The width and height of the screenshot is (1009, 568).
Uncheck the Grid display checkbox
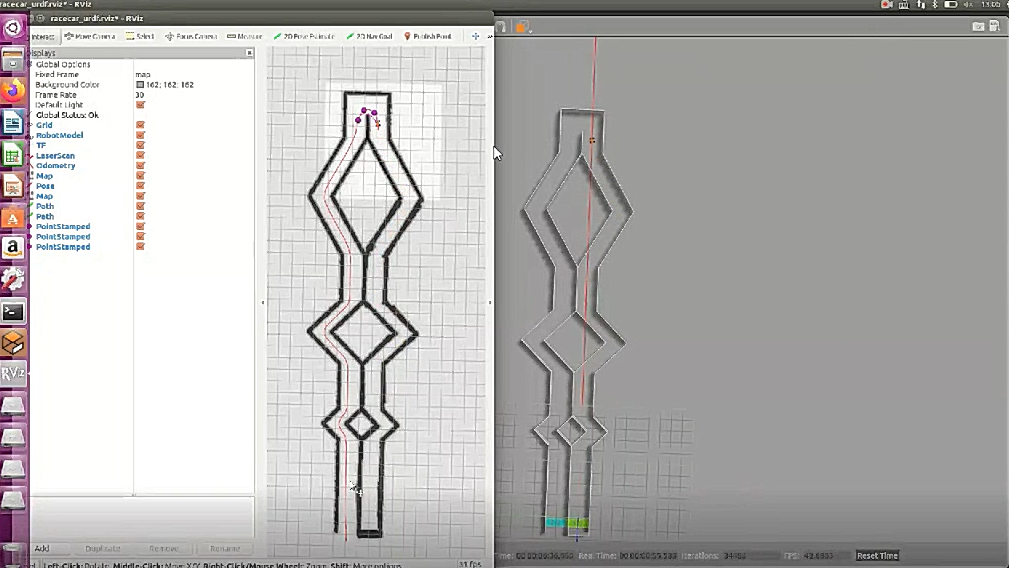pyautogui.click(x=140, y=125)
